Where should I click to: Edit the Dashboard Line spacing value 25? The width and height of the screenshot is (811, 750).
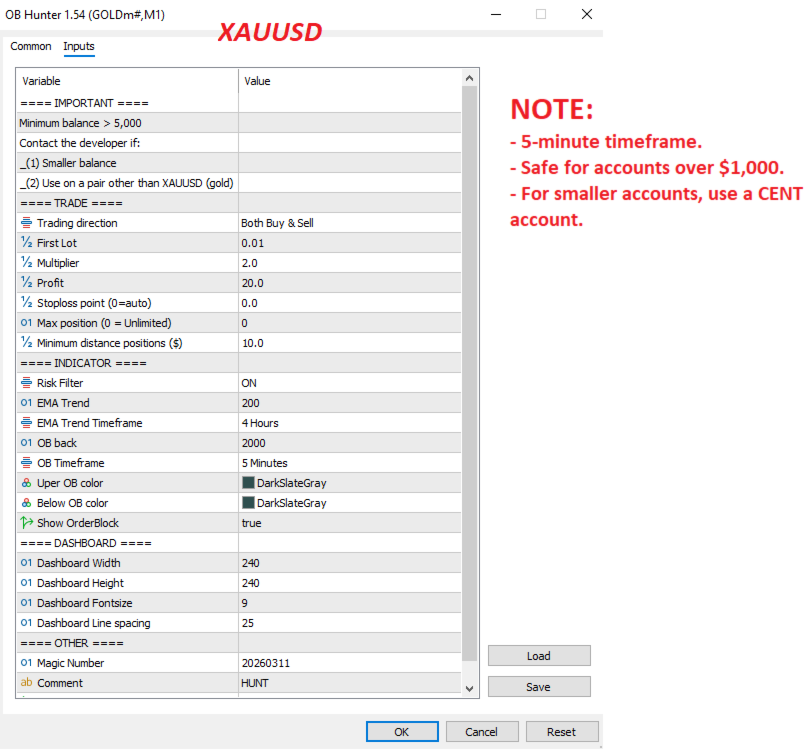pyautogui.click(x=350, y=623)
